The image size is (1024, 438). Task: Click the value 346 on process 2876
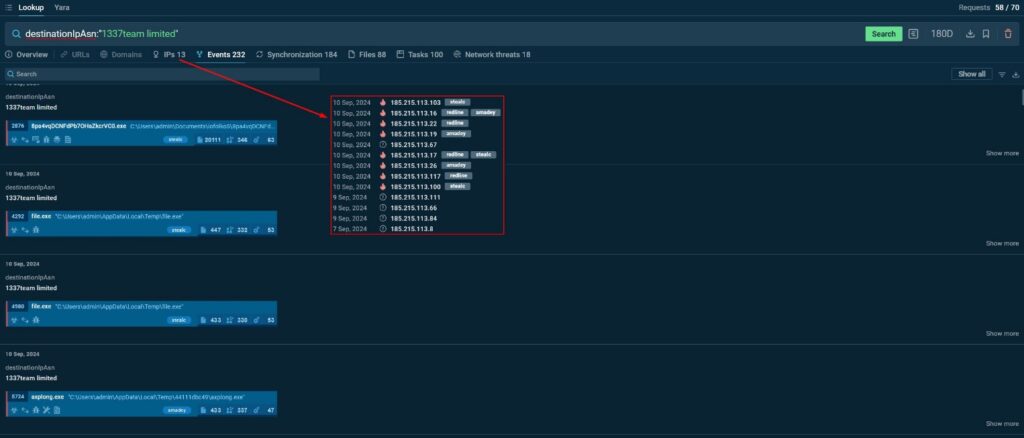click(242, 140)
